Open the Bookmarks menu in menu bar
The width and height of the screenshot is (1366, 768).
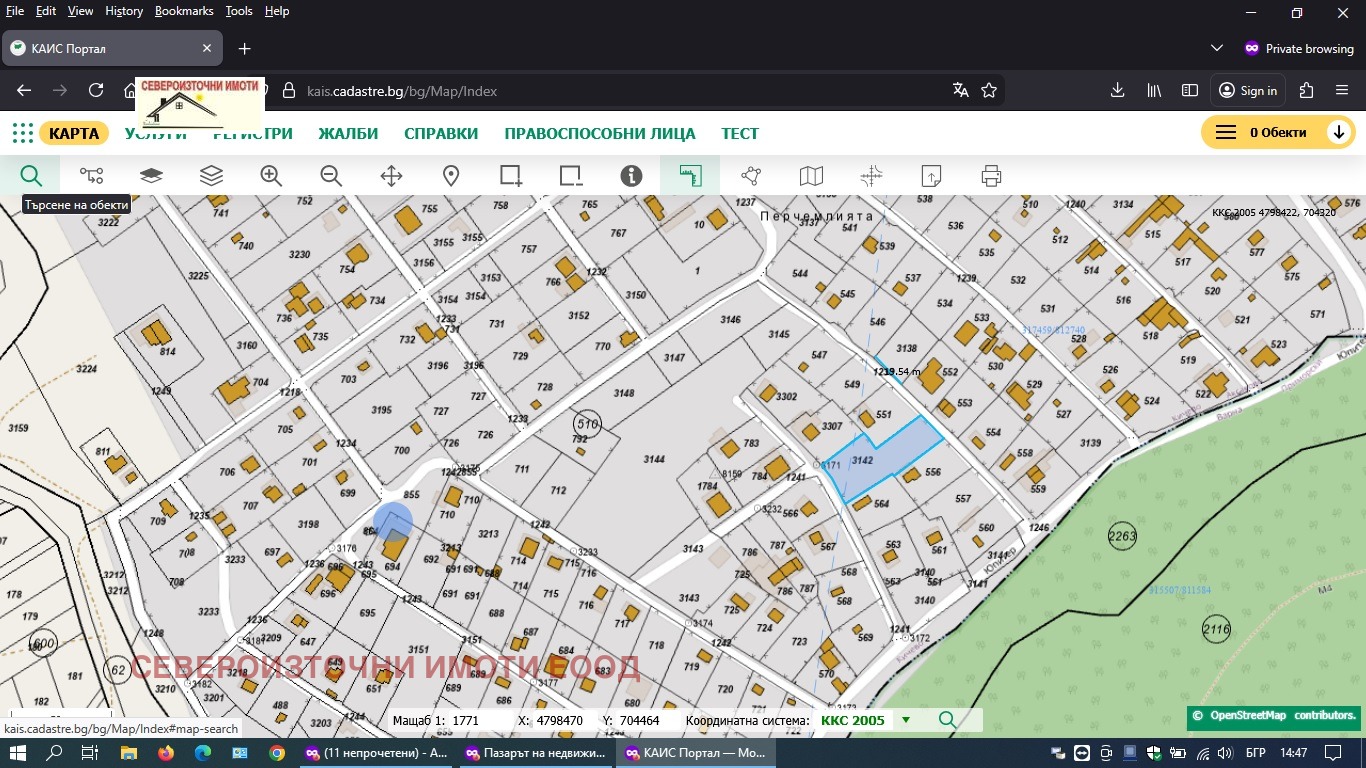pos(184,11)
